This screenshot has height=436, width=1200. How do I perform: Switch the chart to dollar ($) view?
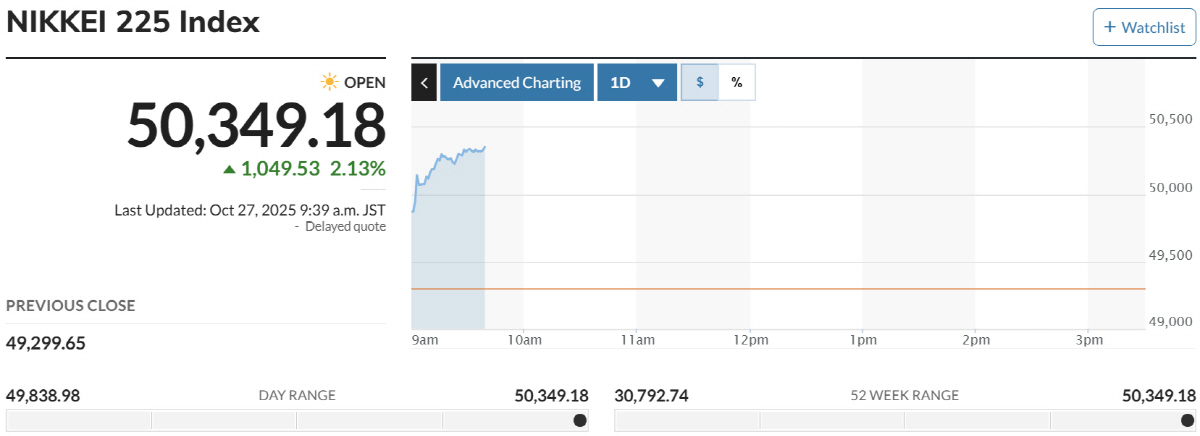coord(700,83)
